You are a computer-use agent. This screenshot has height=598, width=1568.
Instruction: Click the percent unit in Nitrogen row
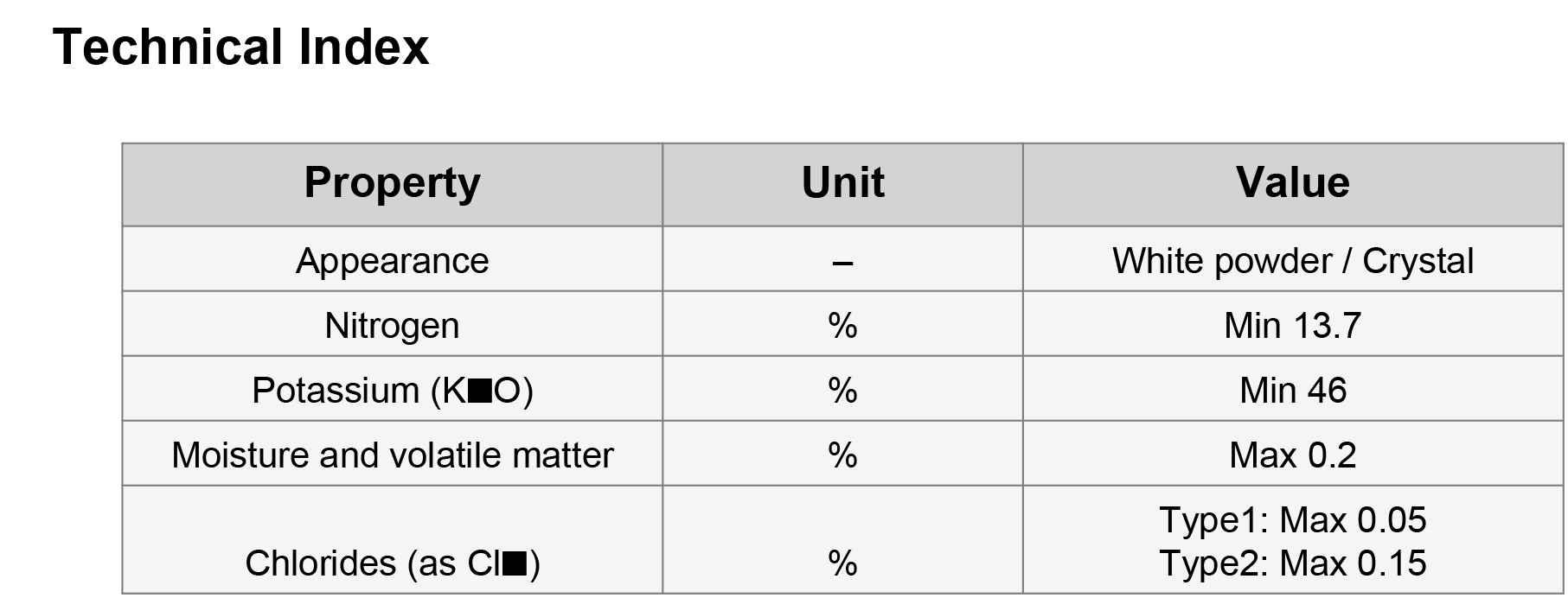(842, 326)
